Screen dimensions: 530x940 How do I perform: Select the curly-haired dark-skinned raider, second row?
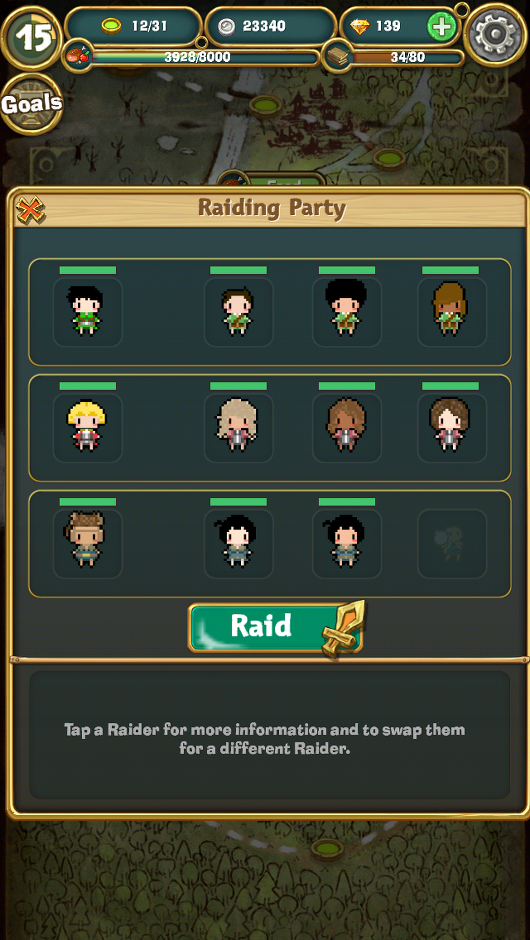(x=347, y=427)
